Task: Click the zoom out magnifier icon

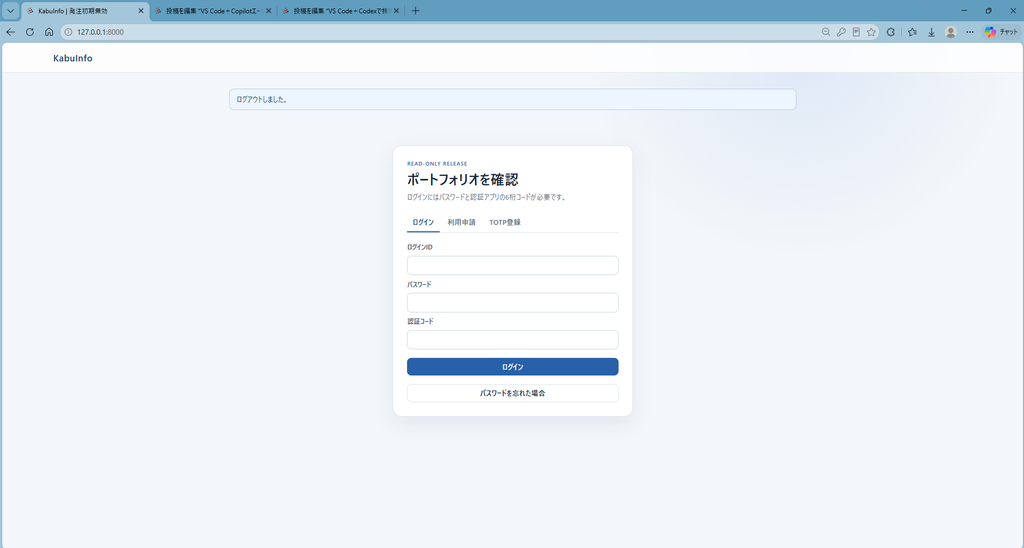Action: tap(825, 32)
